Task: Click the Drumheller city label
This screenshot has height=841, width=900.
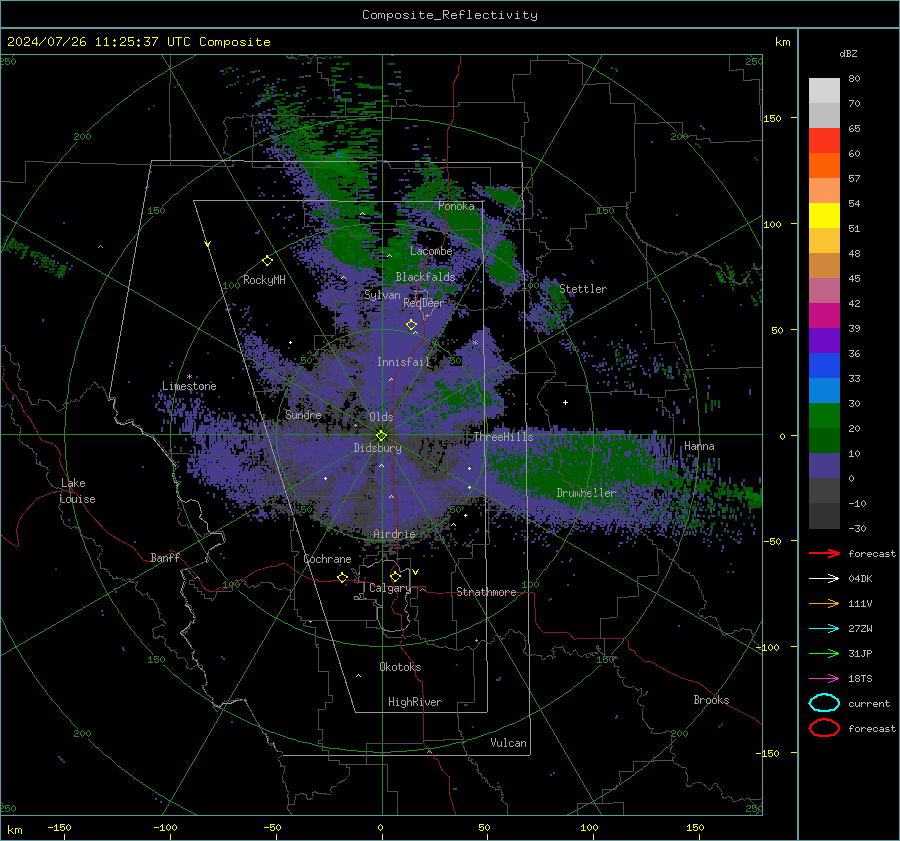Action: tap(586, 493)
